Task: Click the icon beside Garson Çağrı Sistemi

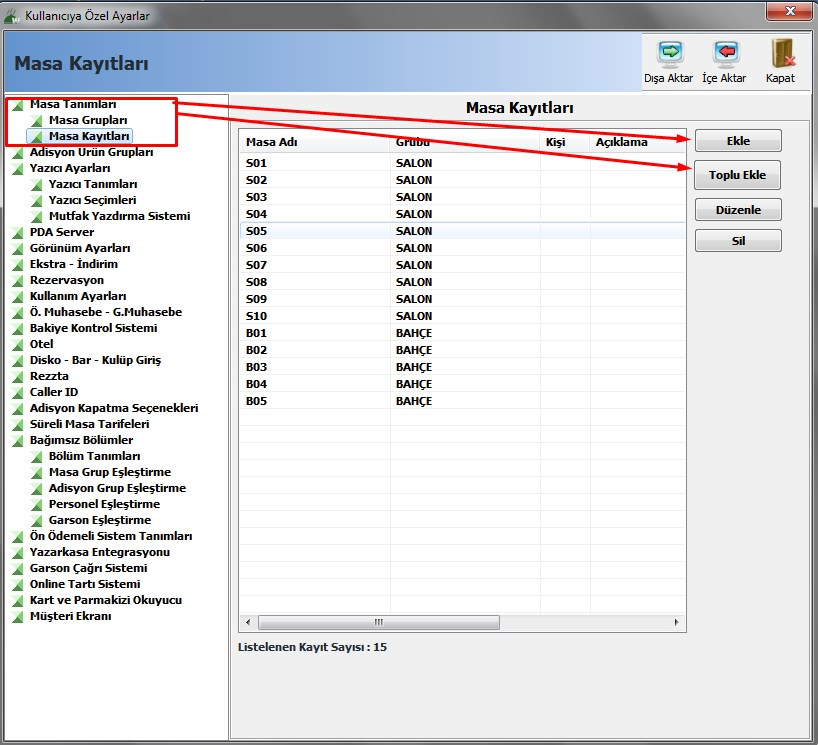Action: click(x=18, y=569)
